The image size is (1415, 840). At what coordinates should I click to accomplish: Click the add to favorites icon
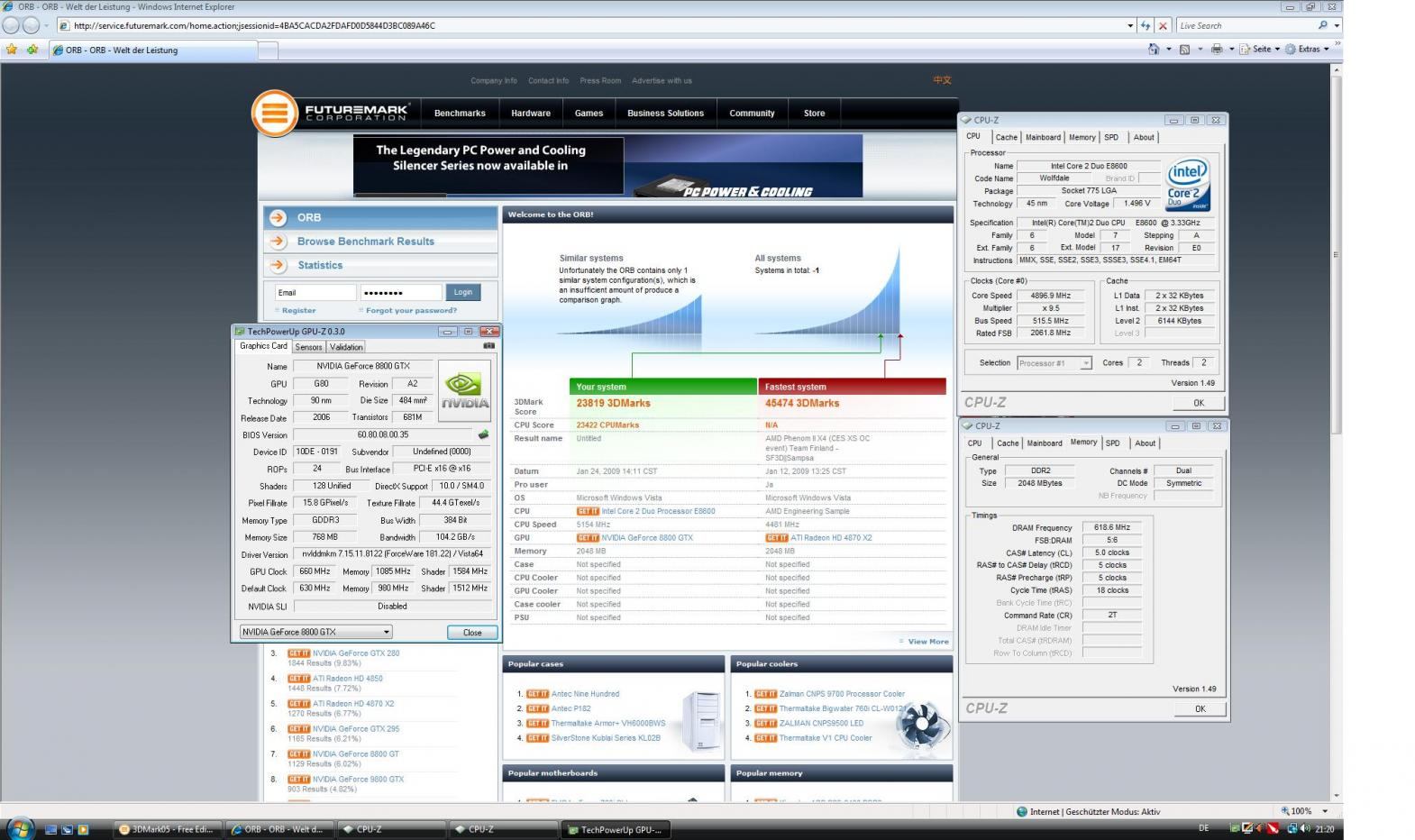click(32, 50)
